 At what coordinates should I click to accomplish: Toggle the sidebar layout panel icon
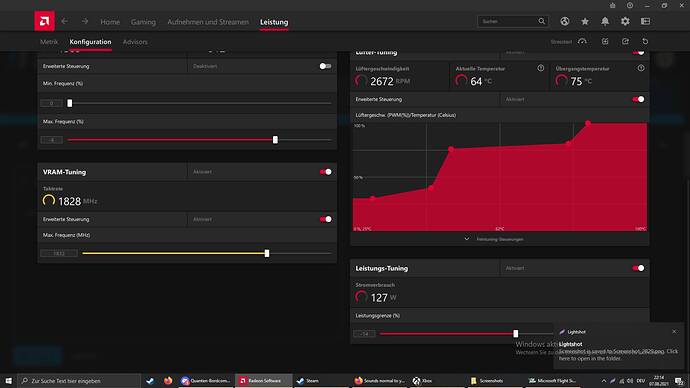point(645,21)
